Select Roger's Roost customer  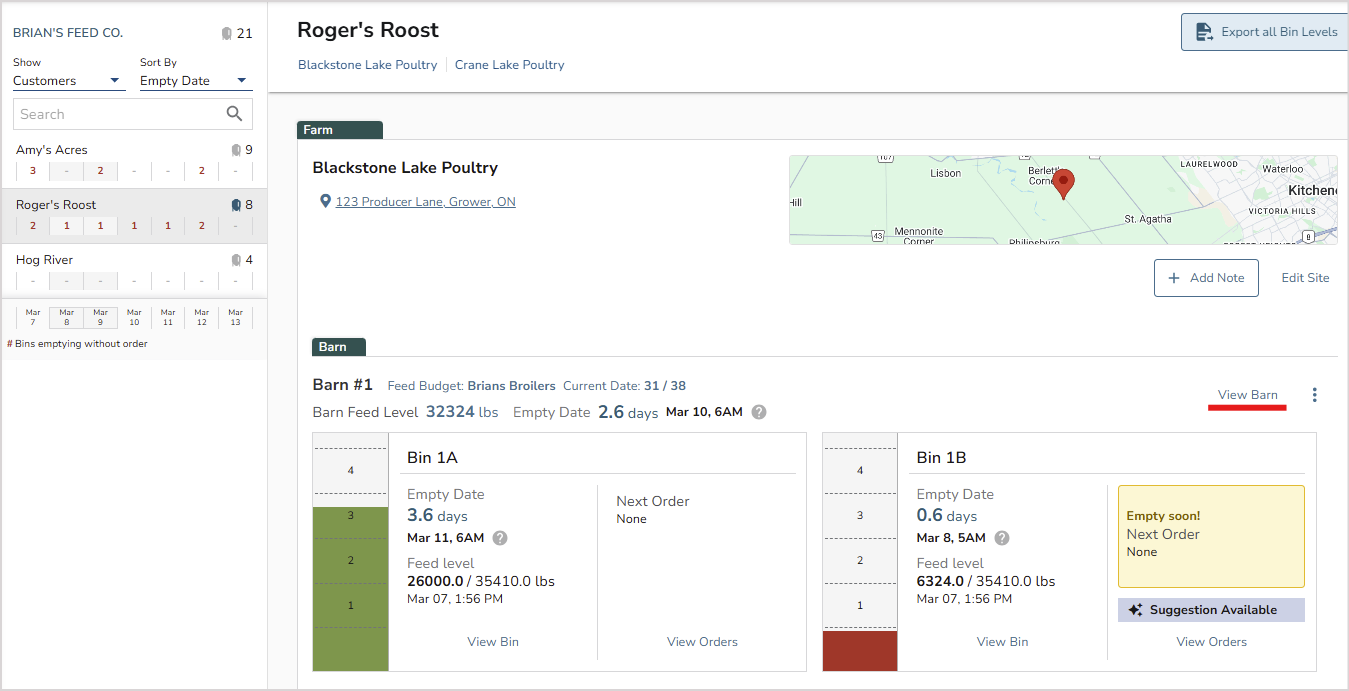pyautogui.click(x=134, y=216)
